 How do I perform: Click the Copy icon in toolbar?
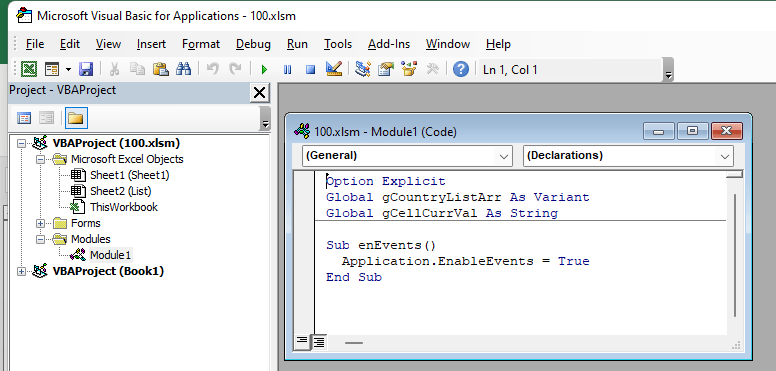pyautogui.click(x=137, y=69)
